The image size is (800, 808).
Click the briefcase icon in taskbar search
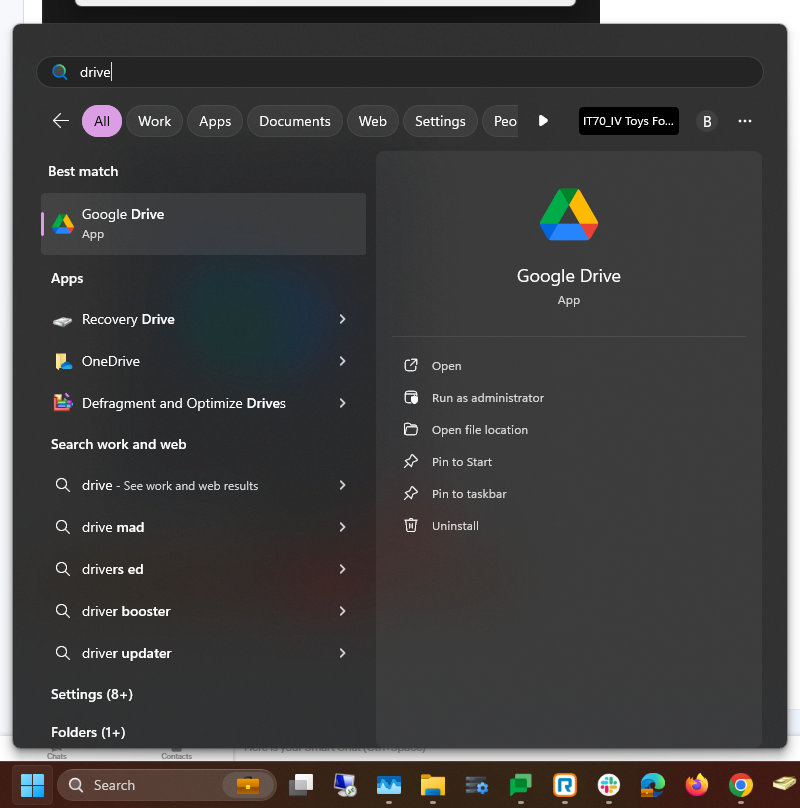(x=248, y=785)
